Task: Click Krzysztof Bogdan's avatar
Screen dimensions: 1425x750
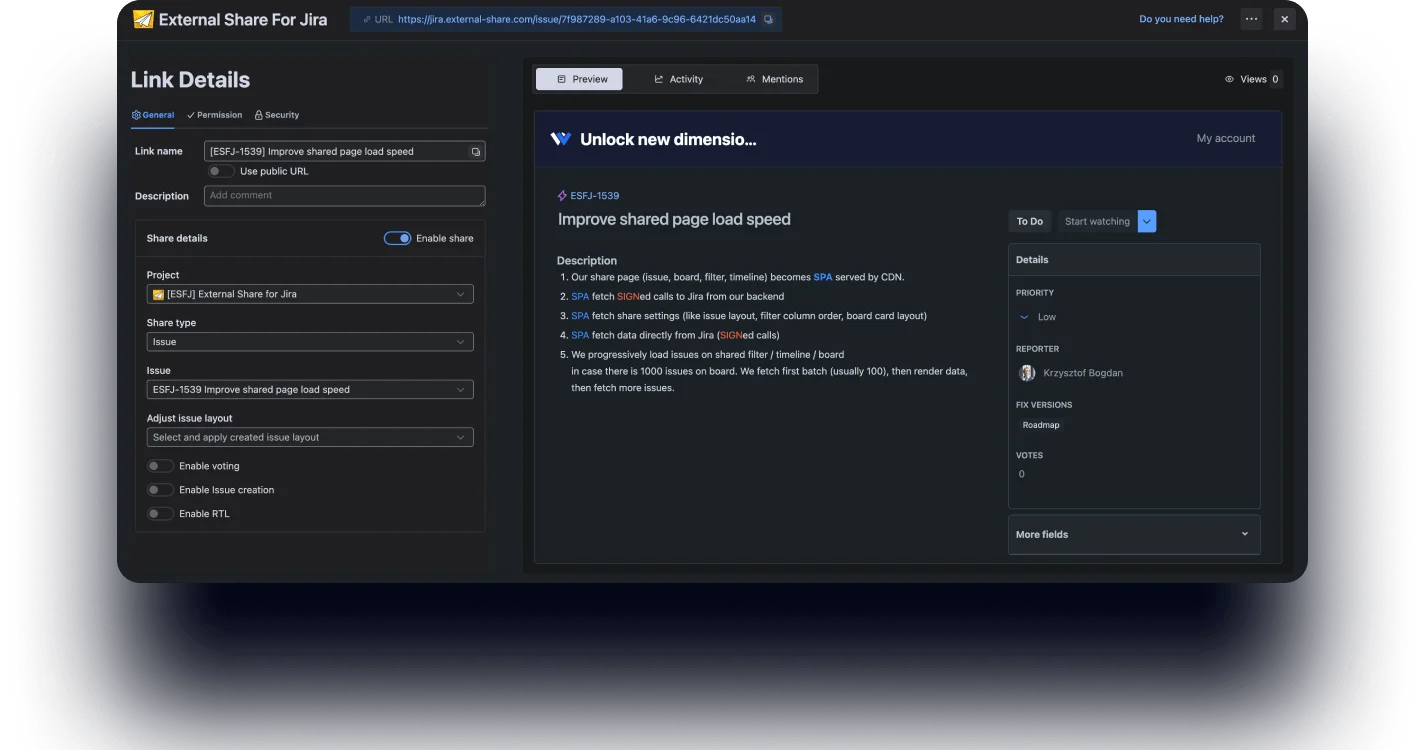Action: [1027, 373]
